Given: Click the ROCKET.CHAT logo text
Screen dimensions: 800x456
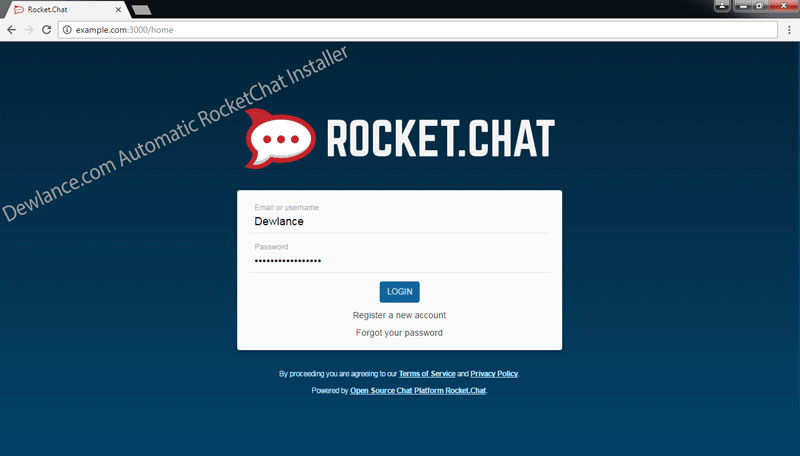Looking at the screenshot, I should pos(440,138).
